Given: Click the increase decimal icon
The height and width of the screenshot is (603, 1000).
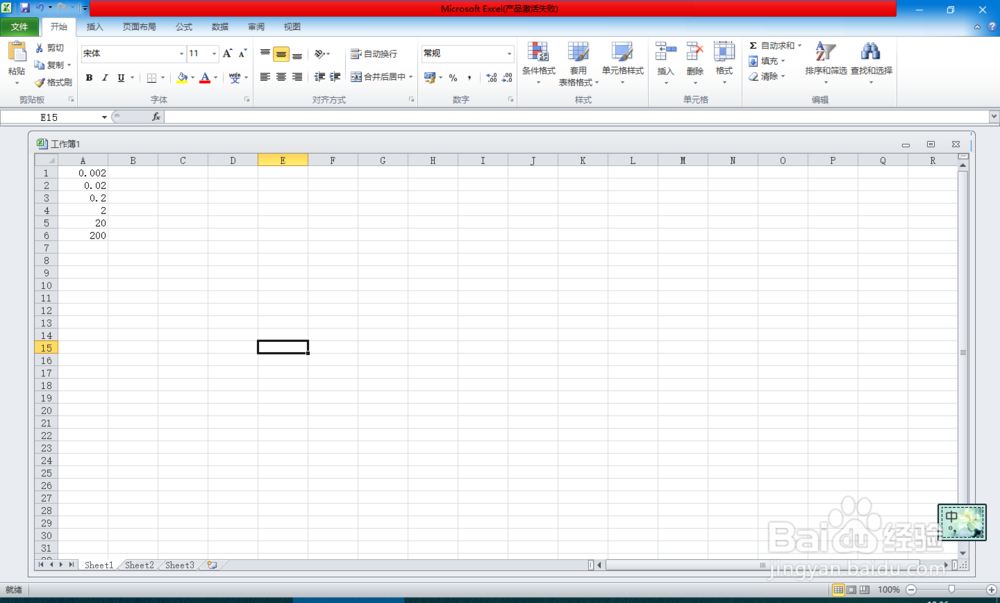Looking at the screenshot, I should click(x=492, y=78).
